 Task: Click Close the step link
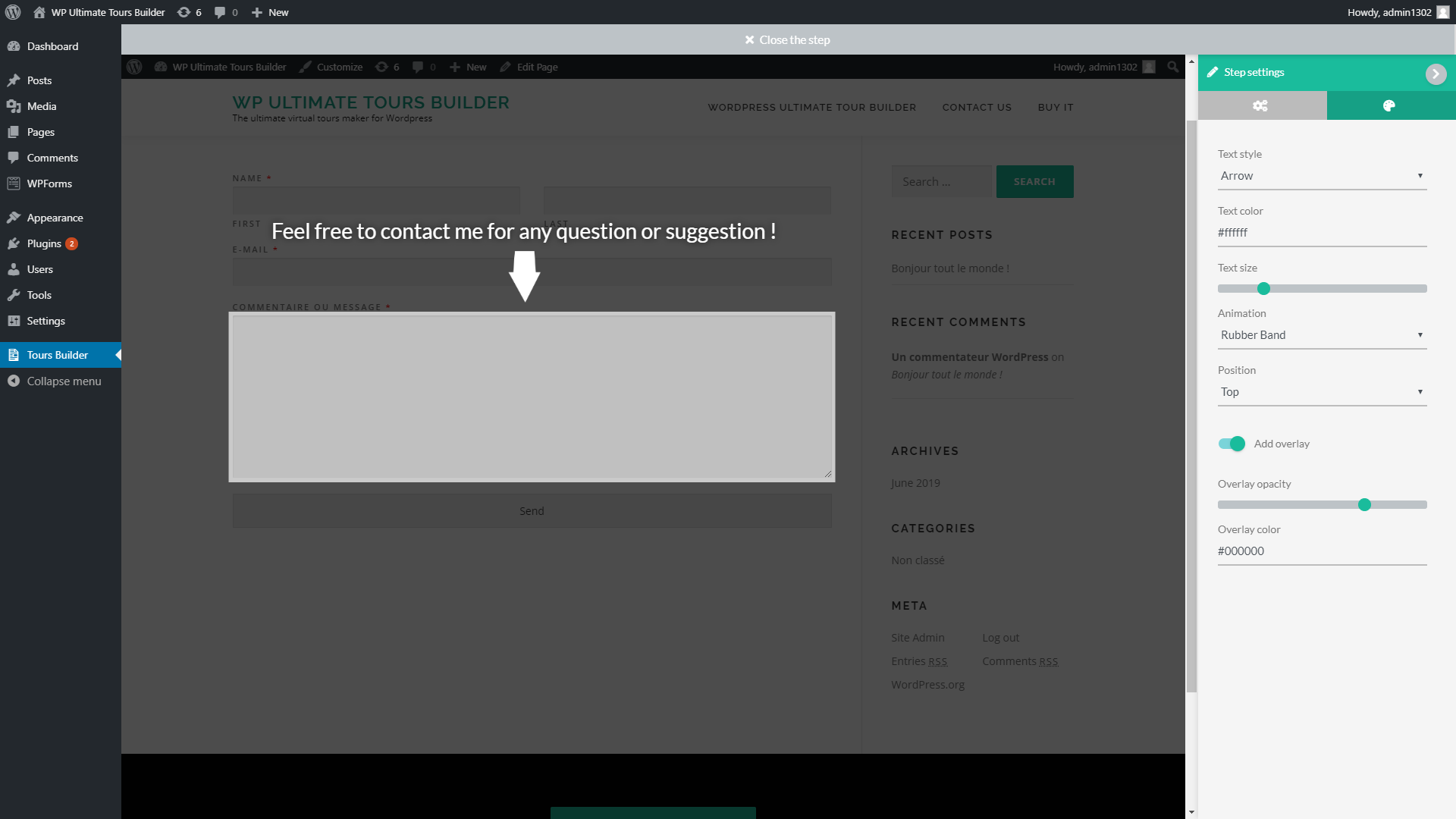tap(788, 40)
